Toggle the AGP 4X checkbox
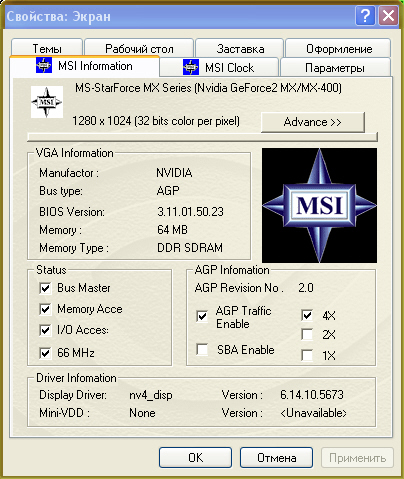The image size is (404, 479). coord(307,315)
